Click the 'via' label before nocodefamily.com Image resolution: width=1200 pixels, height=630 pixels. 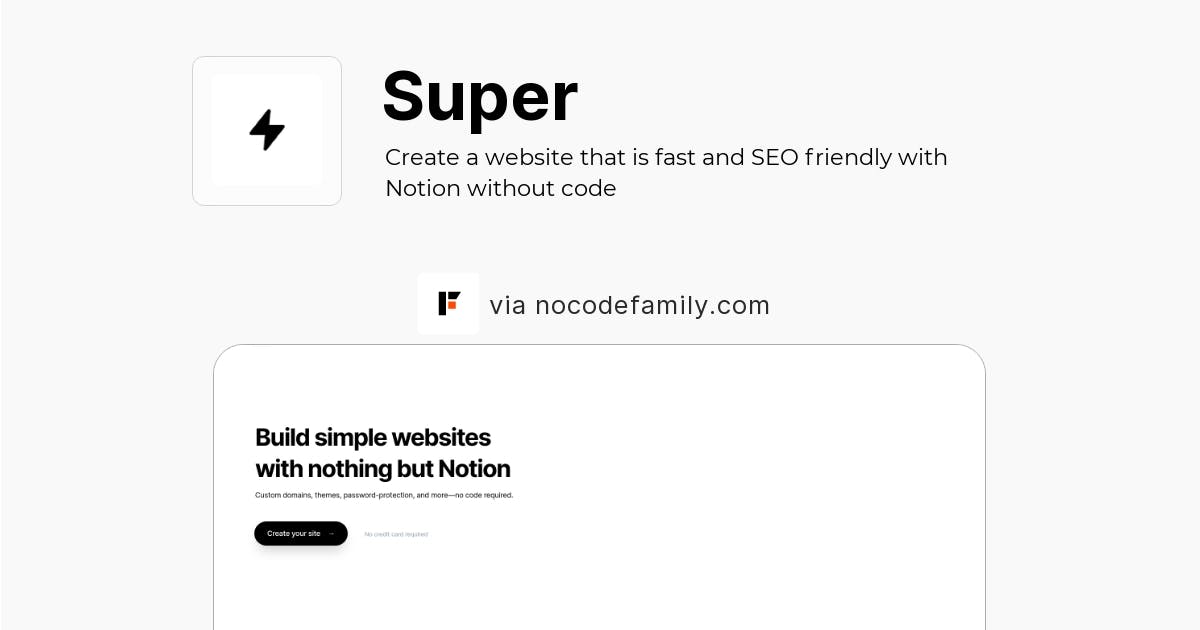click(507, 305)
